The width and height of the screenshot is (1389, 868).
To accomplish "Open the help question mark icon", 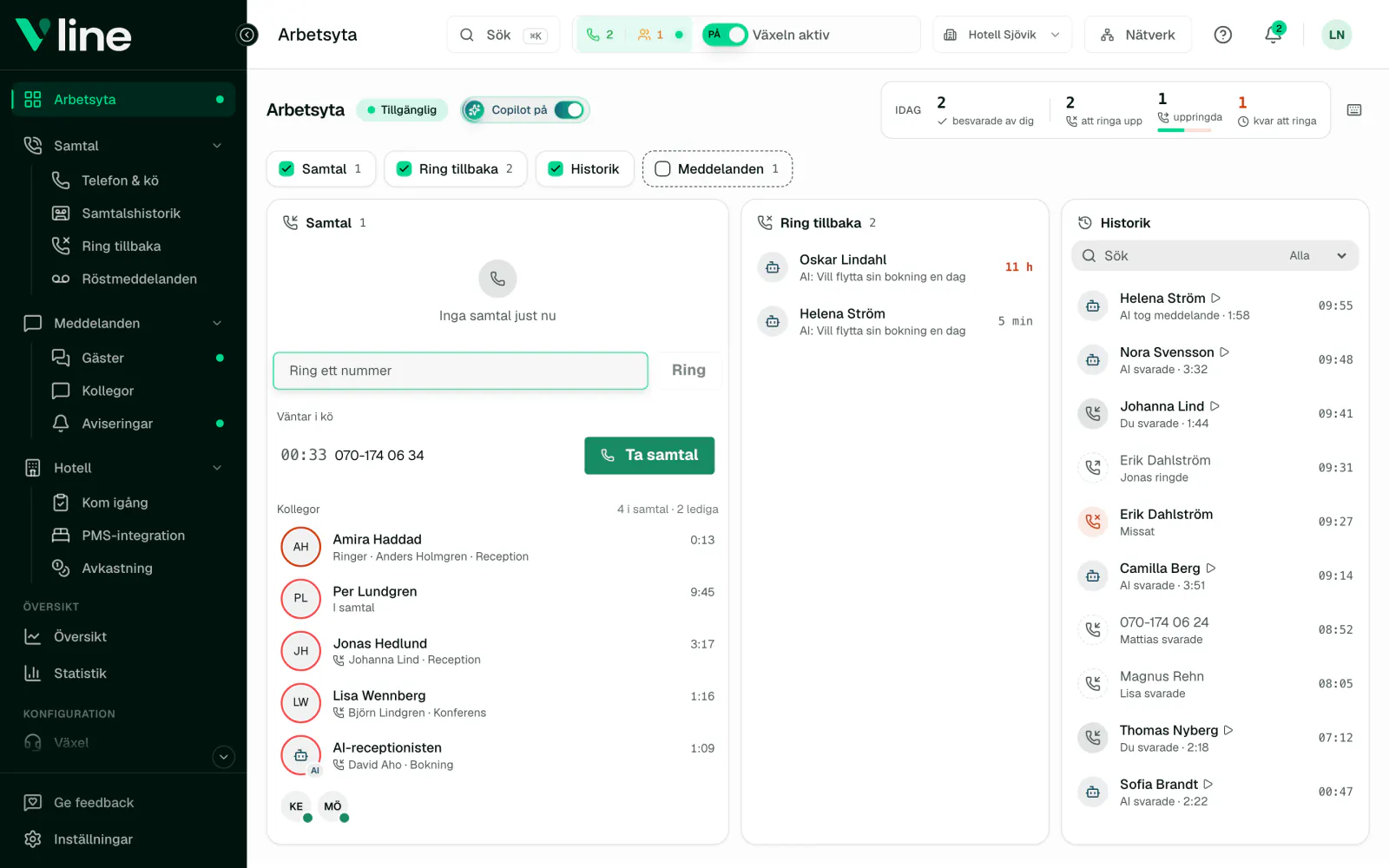I will pos(1222,35).
